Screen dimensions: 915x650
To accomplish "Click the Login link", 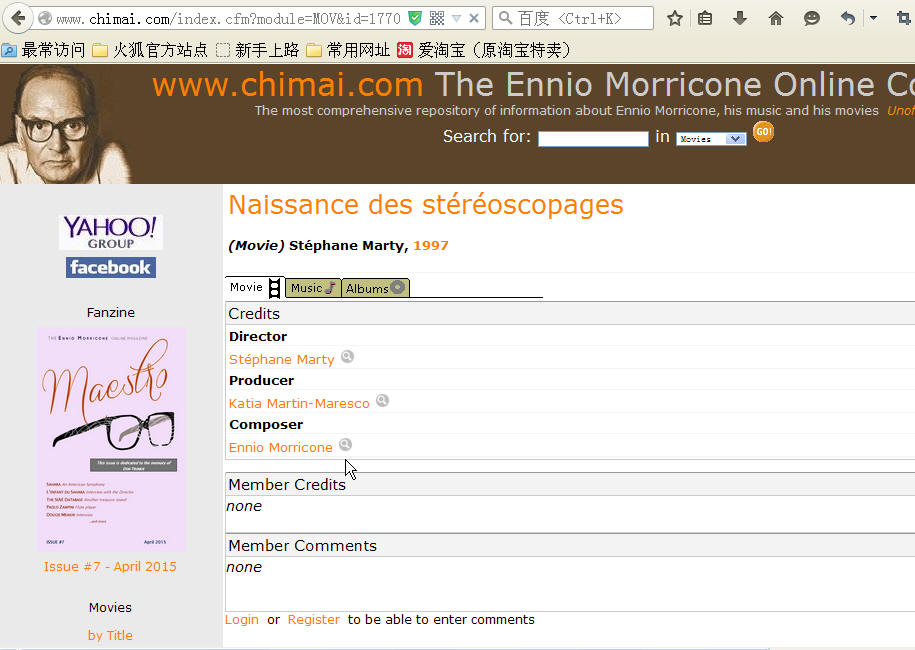I will 242,620.
